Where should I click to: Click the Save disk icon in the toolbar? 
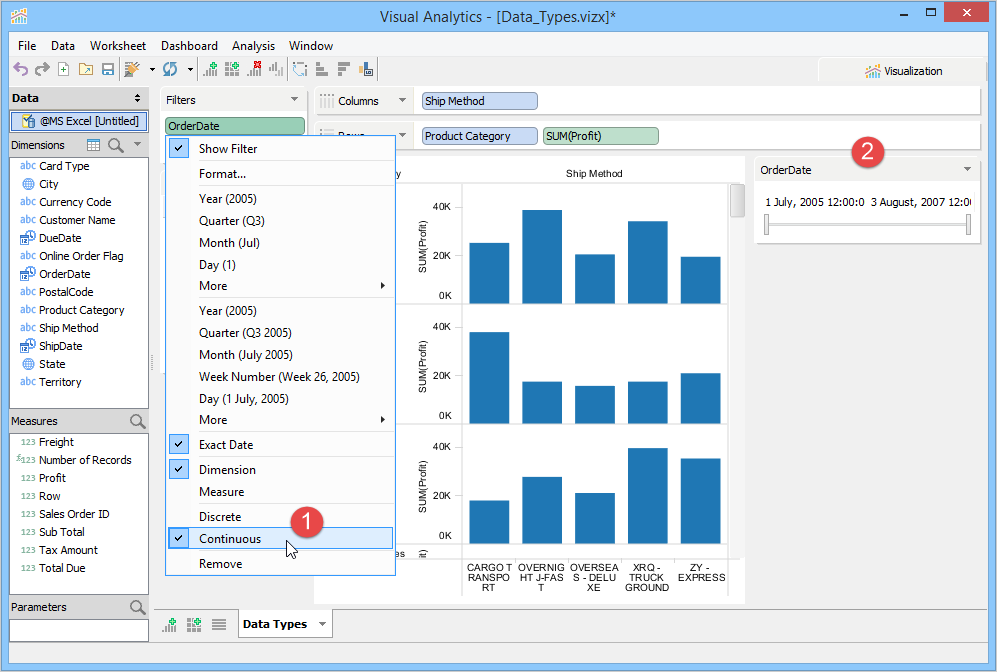[107, 70]
